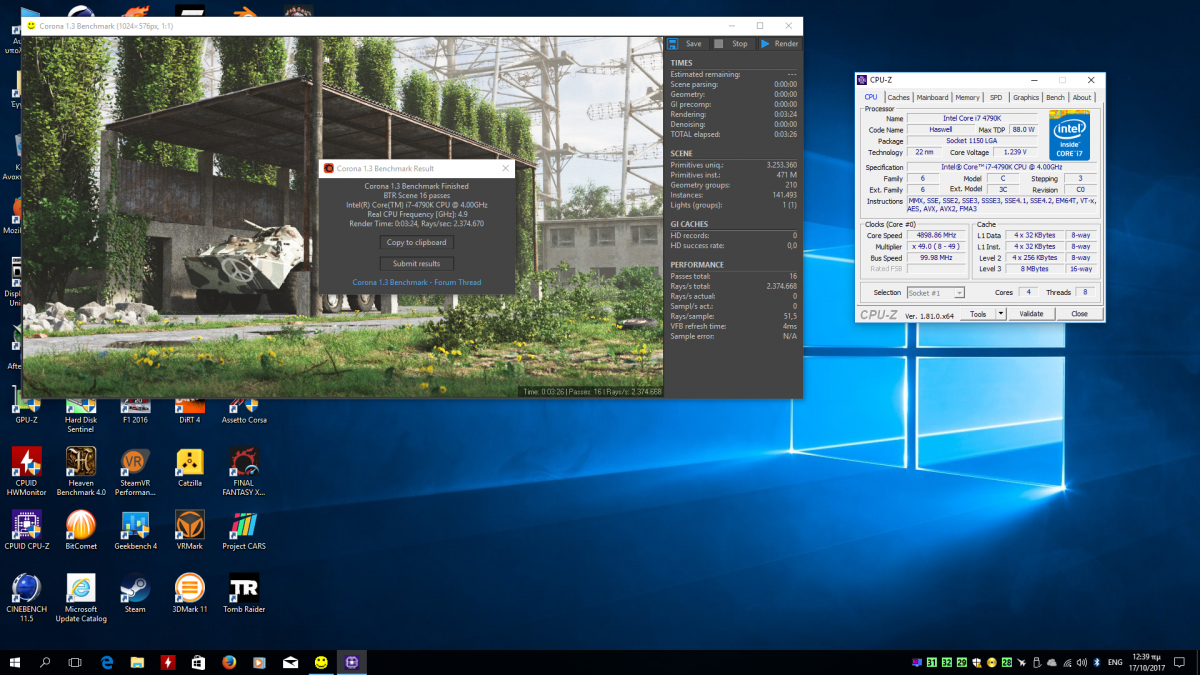Switch to the Mainboard tab in CPU-Z
This screenshot has width=1200, height=675.
(x=933, y=97)
